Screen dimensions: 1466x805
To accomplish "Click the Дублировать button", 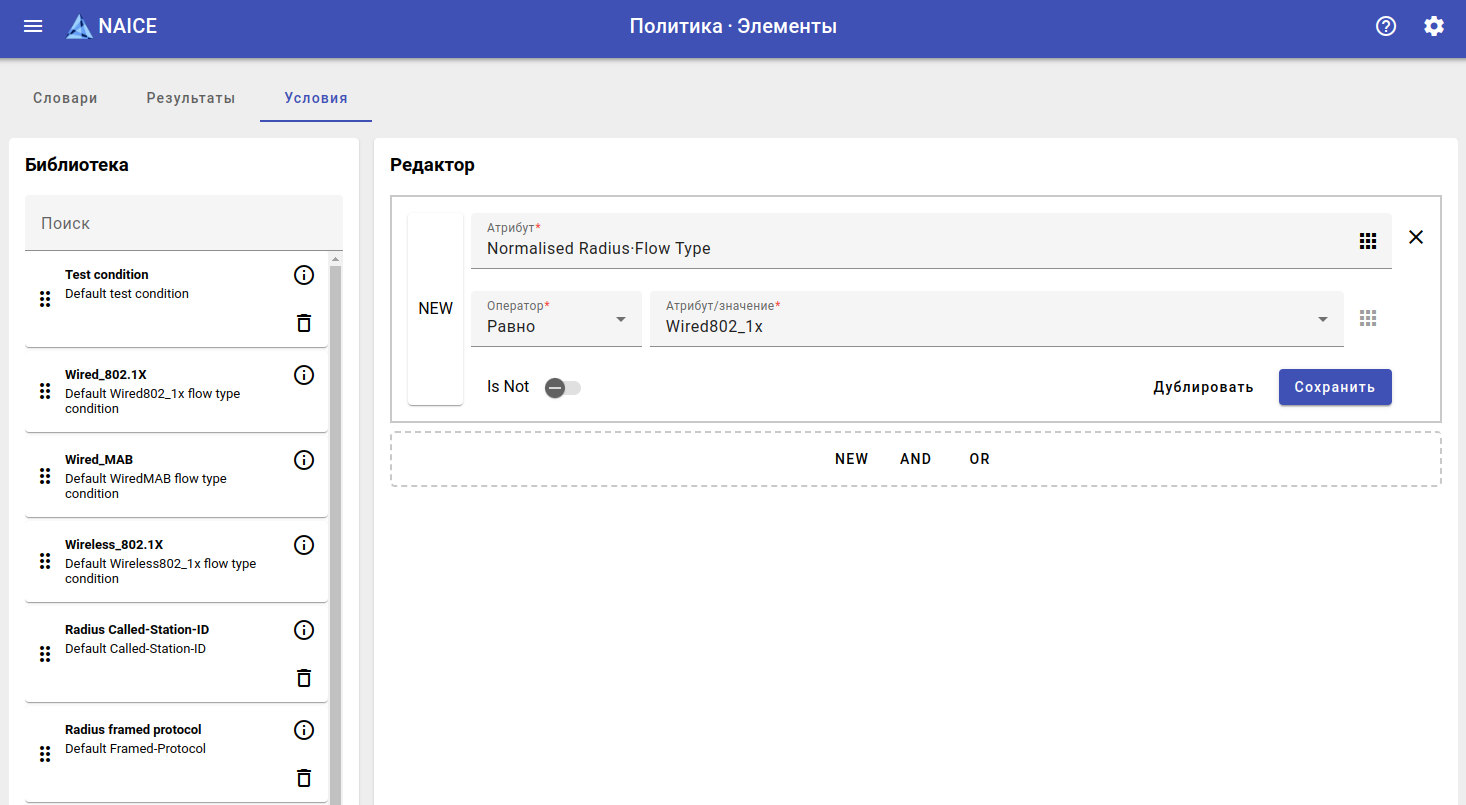I will pos(1203,387).
